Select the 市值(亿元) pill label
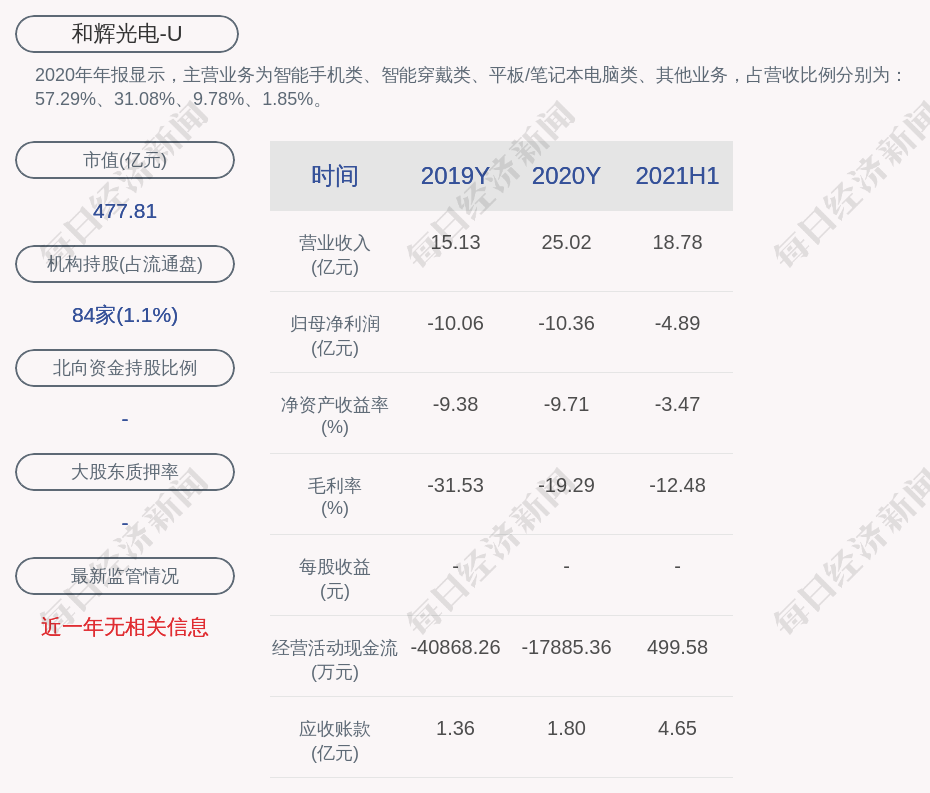The width and height of the screenshot is (930, 793). tap(125, 160)
